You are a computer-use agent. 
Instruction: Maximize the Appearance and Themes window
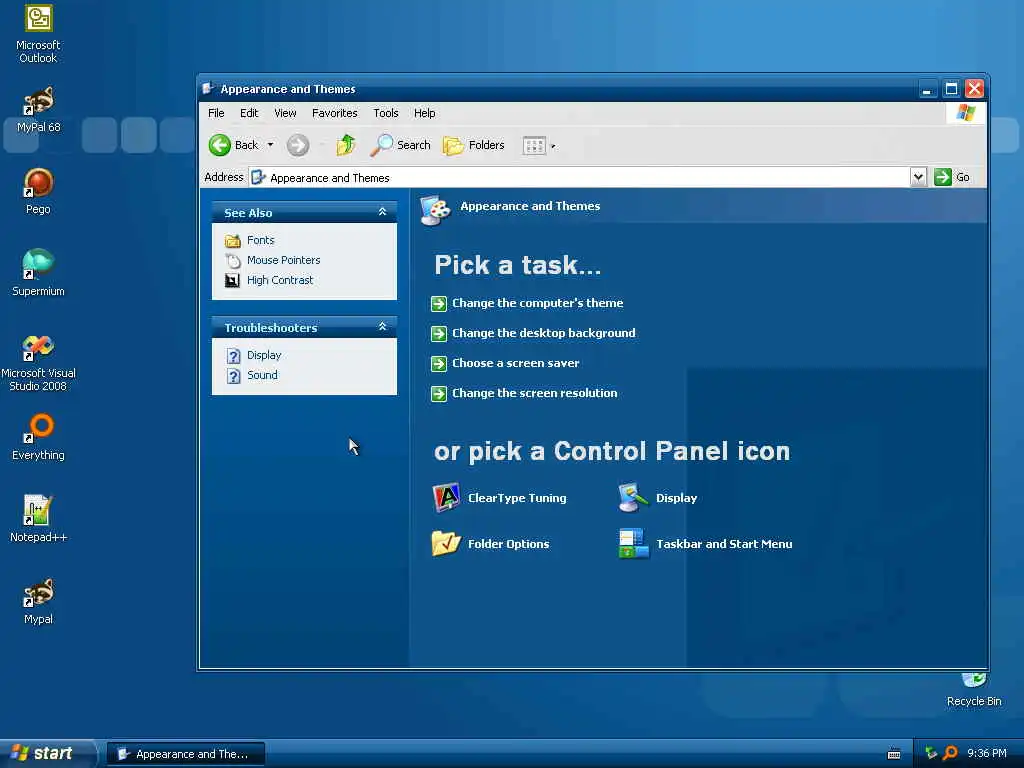click(x=951, y=88)
